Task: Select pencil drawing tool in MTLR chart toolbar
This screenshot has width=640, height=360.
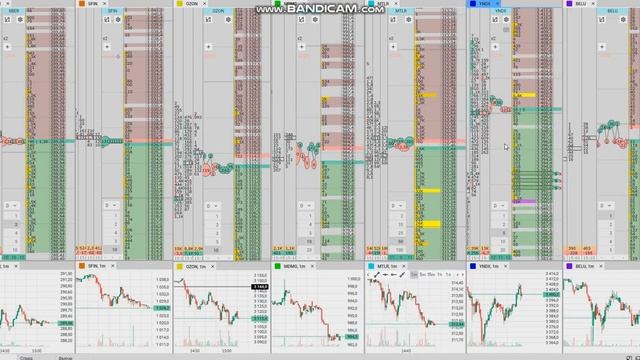Action: point(402,275)
